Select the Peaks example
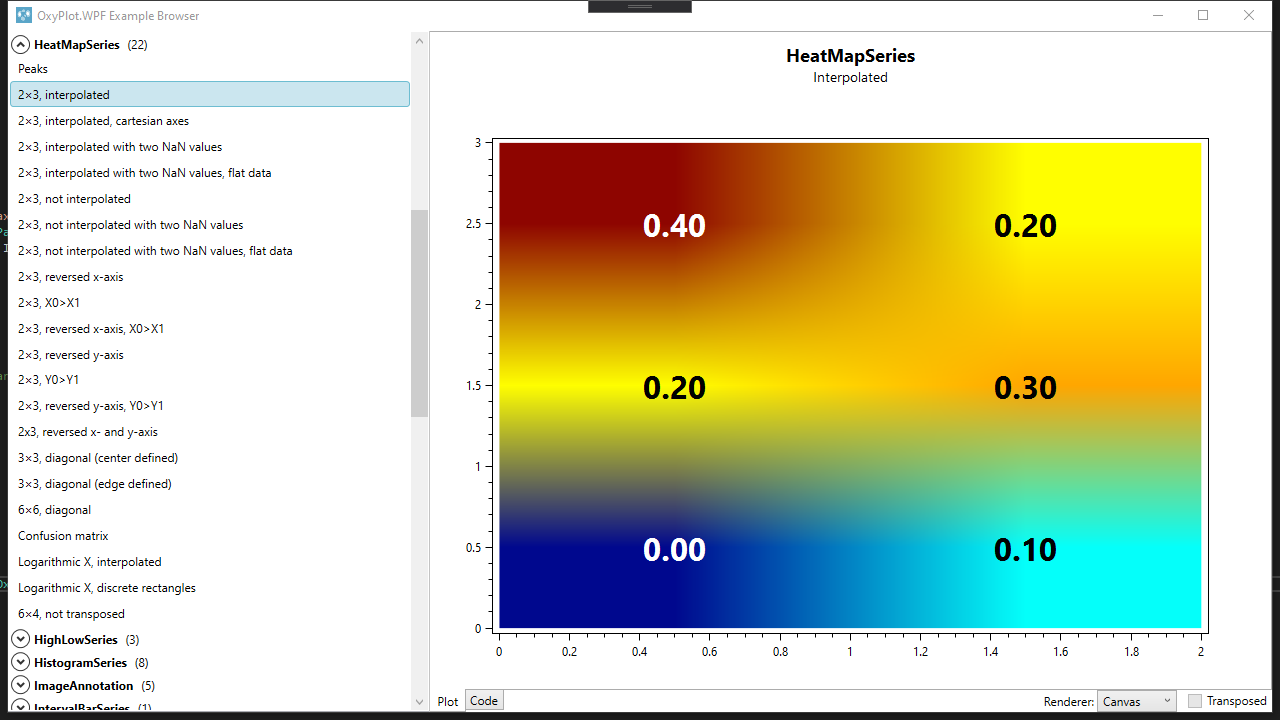 click(x=32, y=68)
